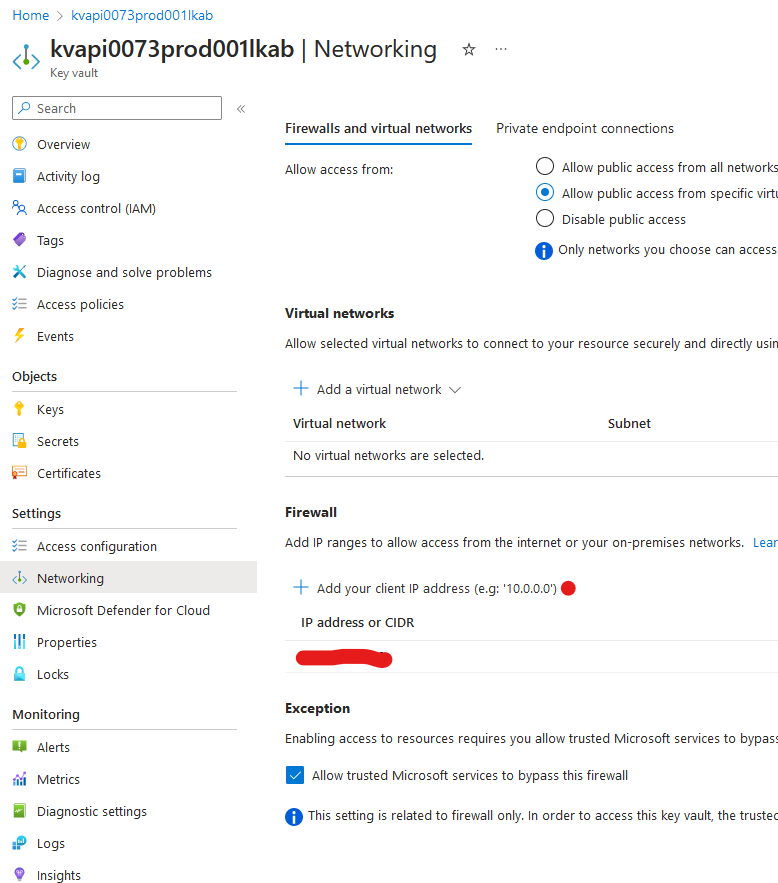Switch to Firewalls and virtual networks tab
Screen dimensions: 778x883
point(378,128)
